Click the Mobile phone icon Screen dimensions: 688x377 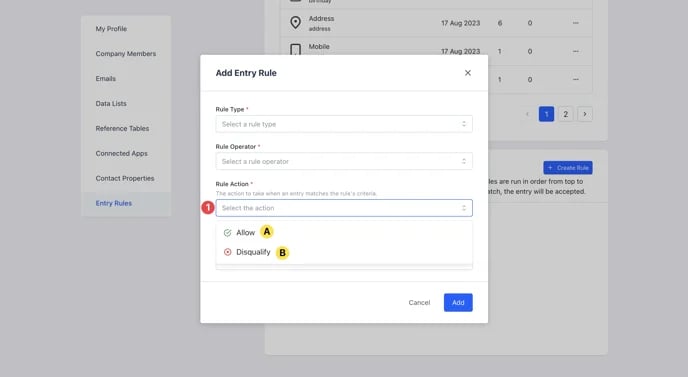pyautogui.click(x=296, y=50)
